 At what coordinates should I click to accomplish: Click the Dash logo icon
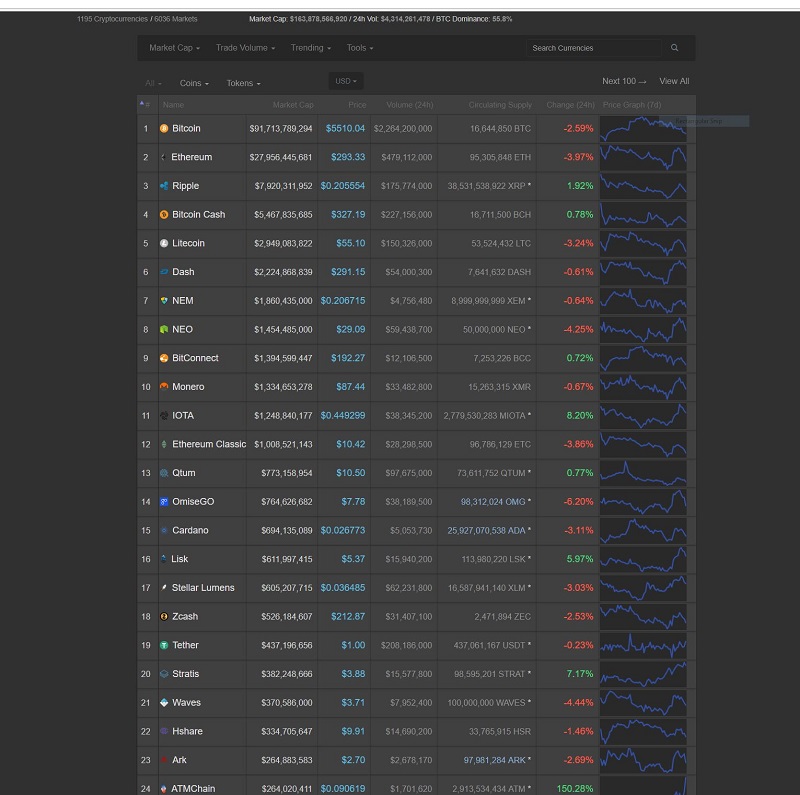pos(164,272)
